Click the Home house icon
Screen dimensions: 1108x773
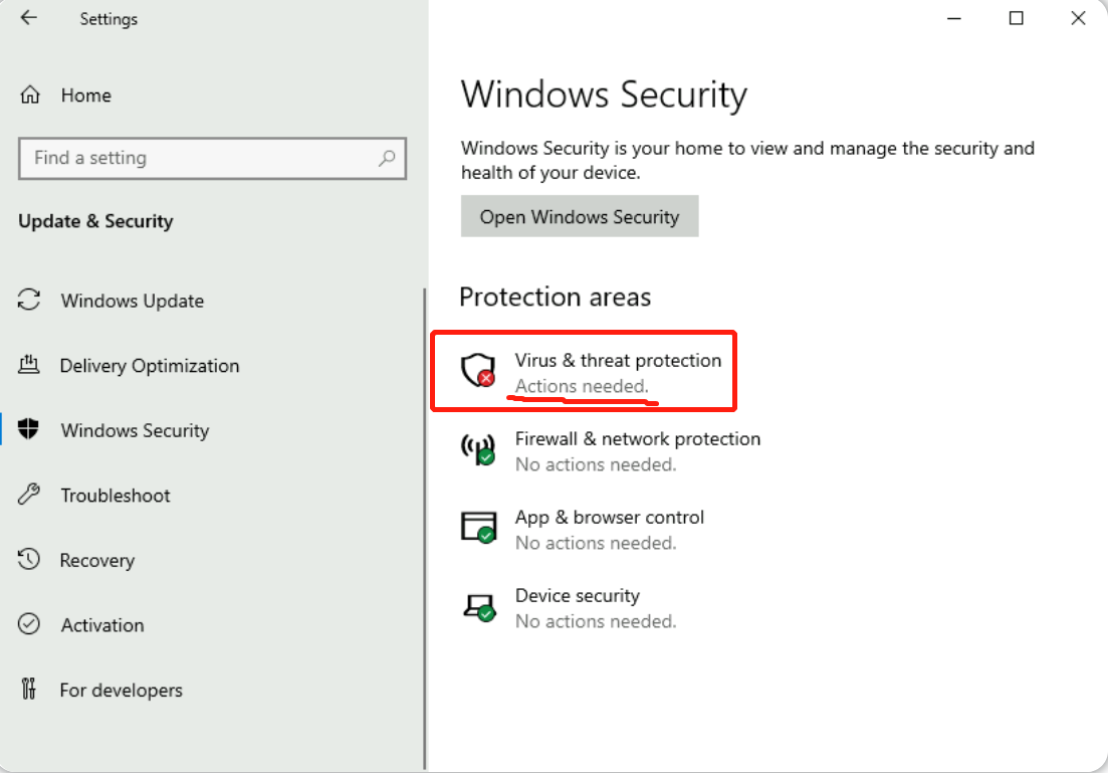tap(30, 95)
